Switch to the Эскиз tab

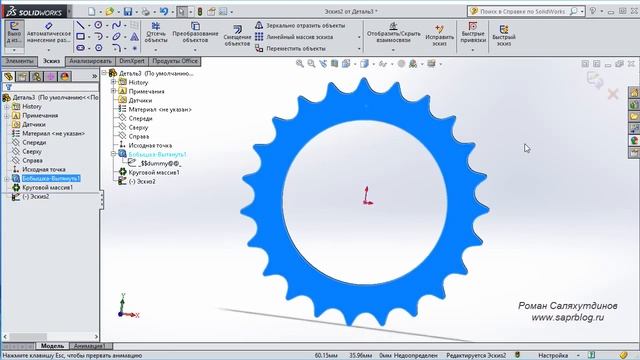[x=51, y=61]
